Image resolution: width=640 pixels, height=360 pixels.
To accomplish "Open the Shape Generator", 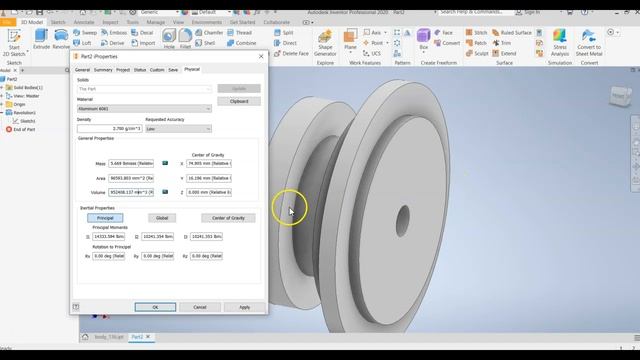I will coord(325,42).
